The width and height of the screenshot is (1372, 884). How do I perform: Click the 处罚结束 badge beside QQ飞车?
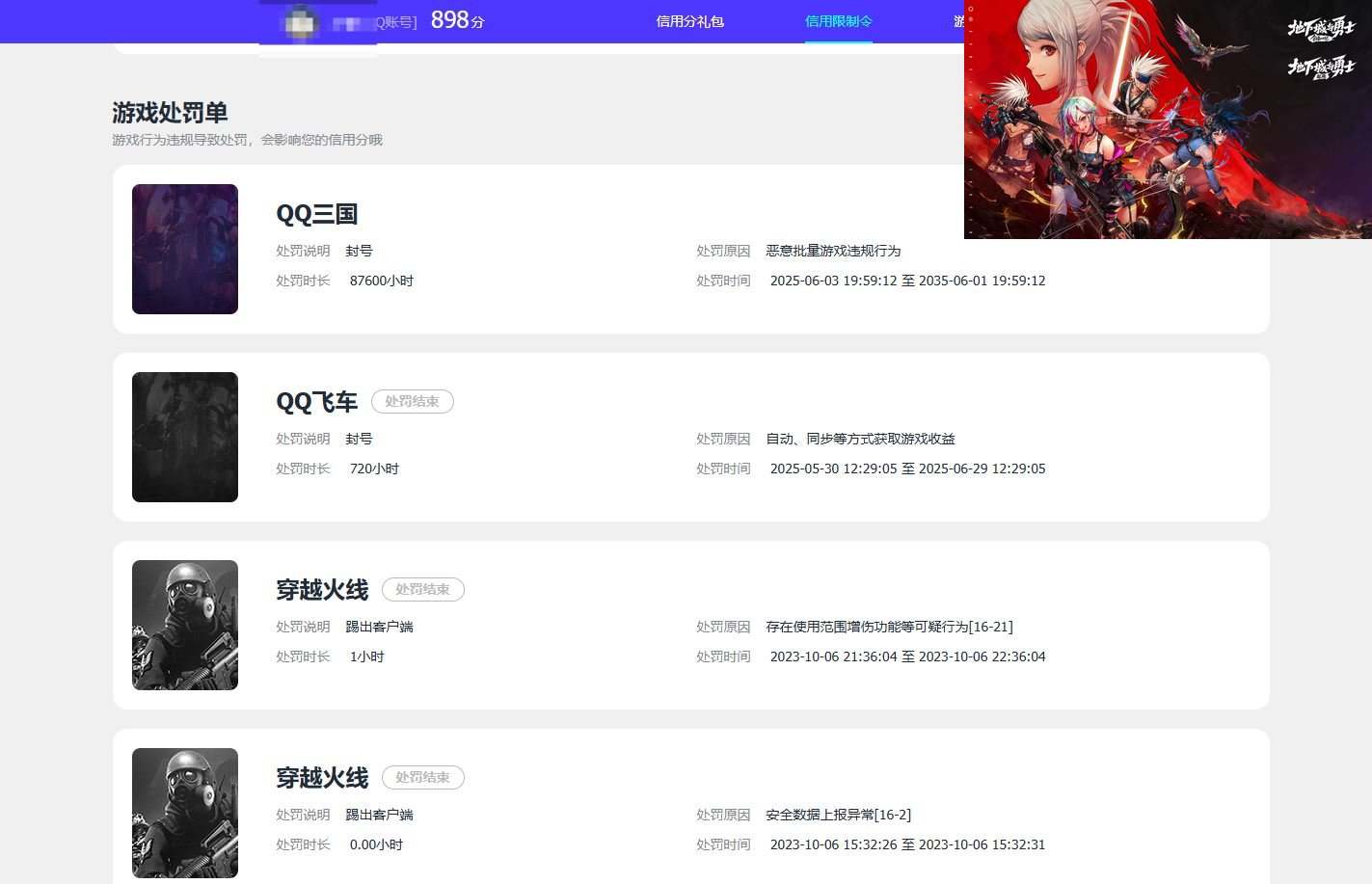coord(413,402)
